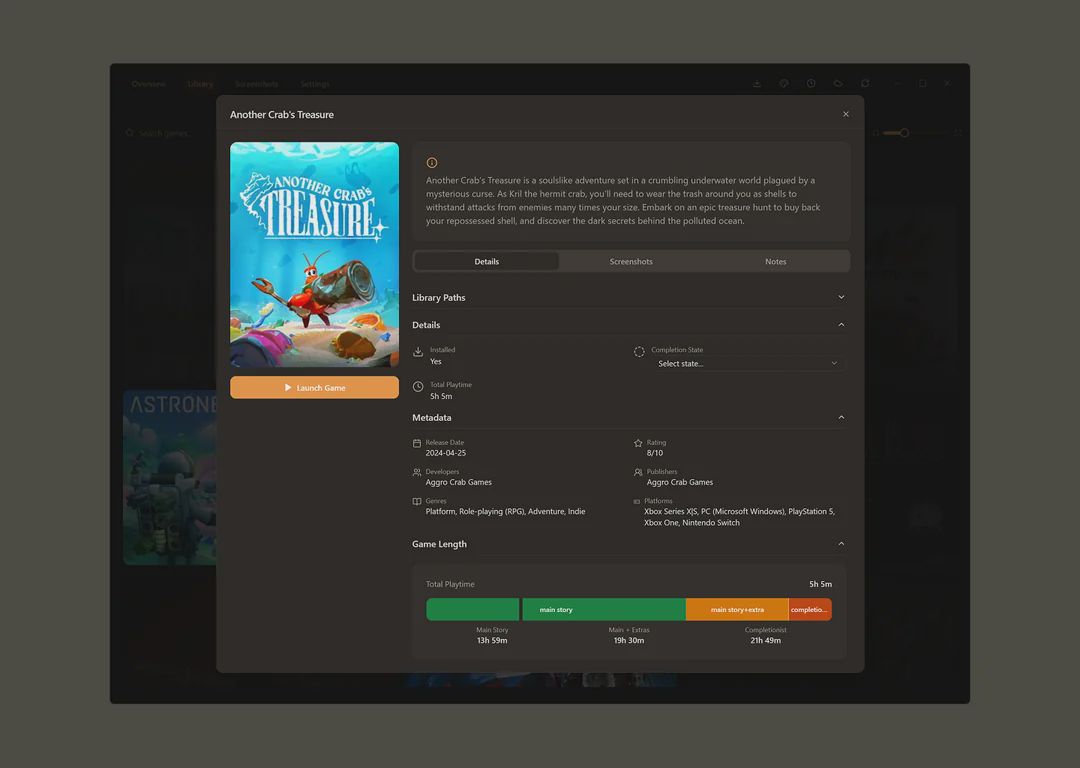Open the Settings tab in the background window

coord(315,84)
